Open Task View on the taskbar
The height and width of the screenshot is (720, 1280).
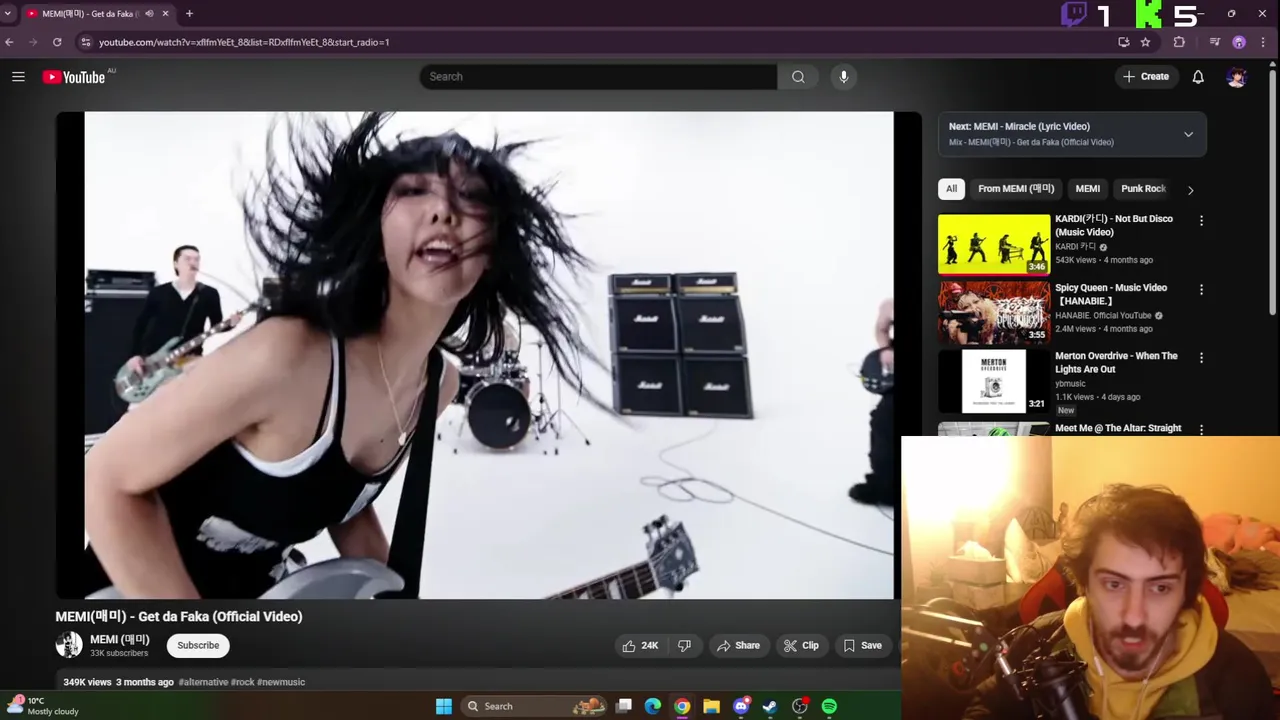[x=624, y=706]
